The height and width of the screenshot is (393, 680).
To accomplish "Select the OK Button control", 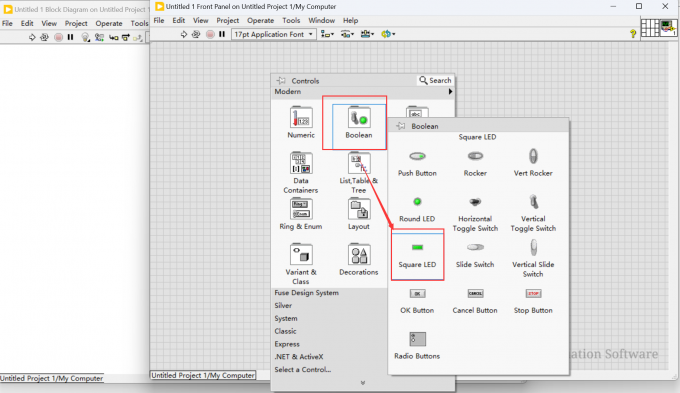I will click(x=417, y=301).
